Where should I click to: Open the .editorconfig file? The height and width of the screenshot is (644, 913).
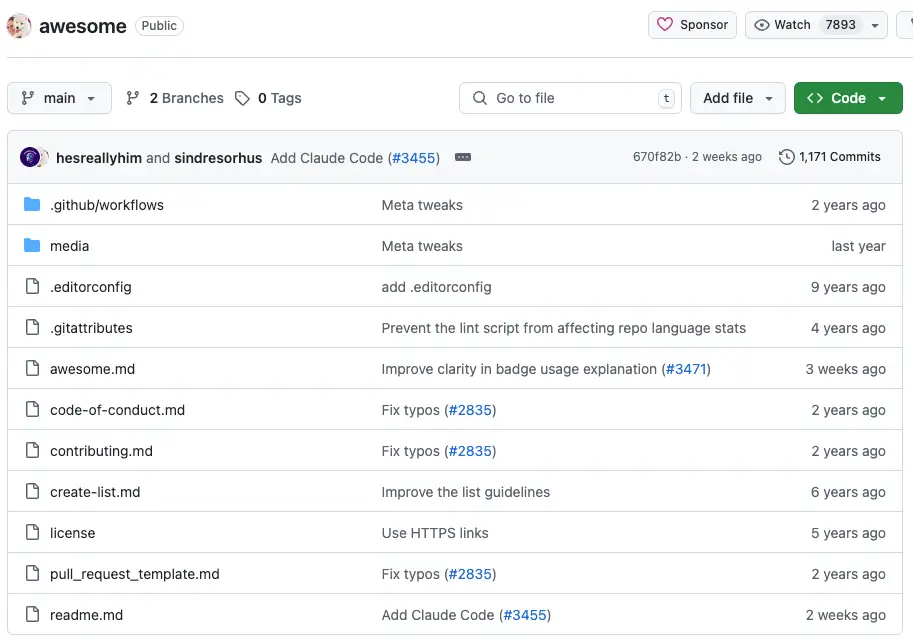(91, 287)
